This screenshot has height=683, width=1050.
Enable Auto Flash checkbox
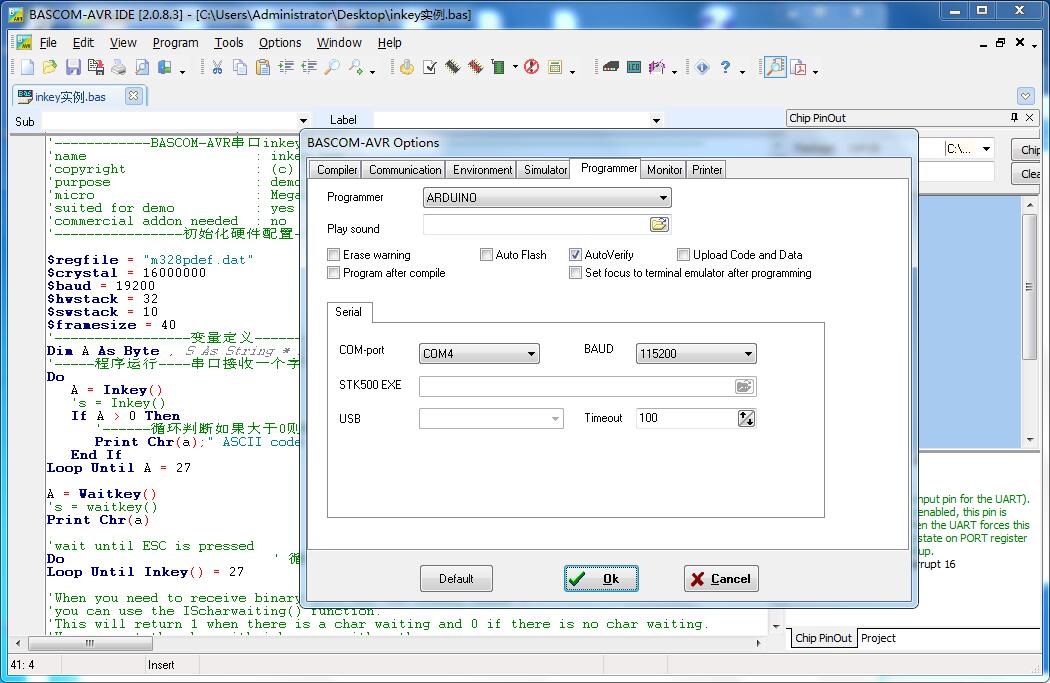(x=486, y=254)
